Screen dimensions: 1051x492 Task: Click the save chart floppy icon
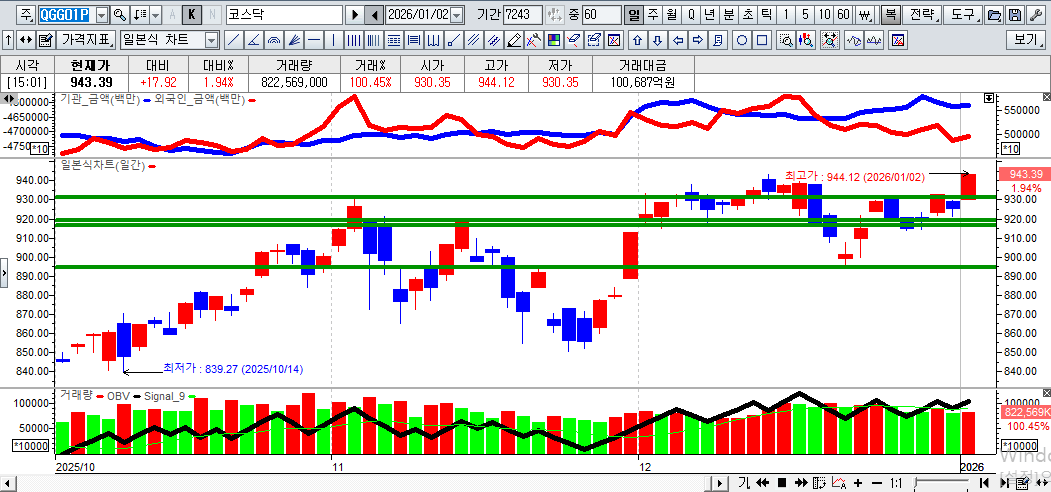[1015, 15]
